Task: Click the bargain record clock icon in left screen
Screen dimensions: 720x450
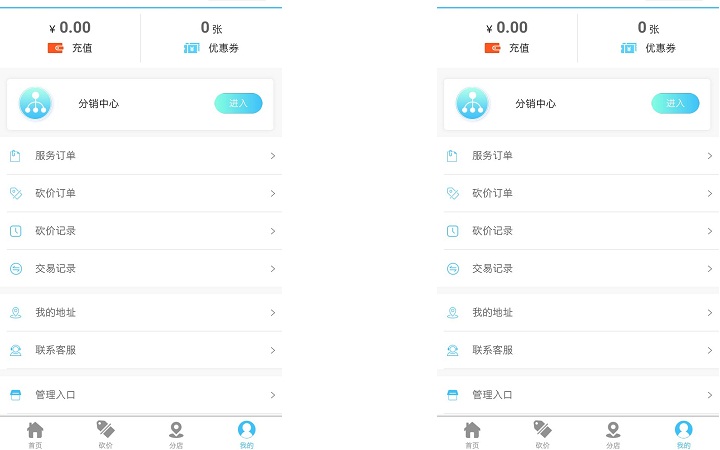Action: click(x=15, y=231)
